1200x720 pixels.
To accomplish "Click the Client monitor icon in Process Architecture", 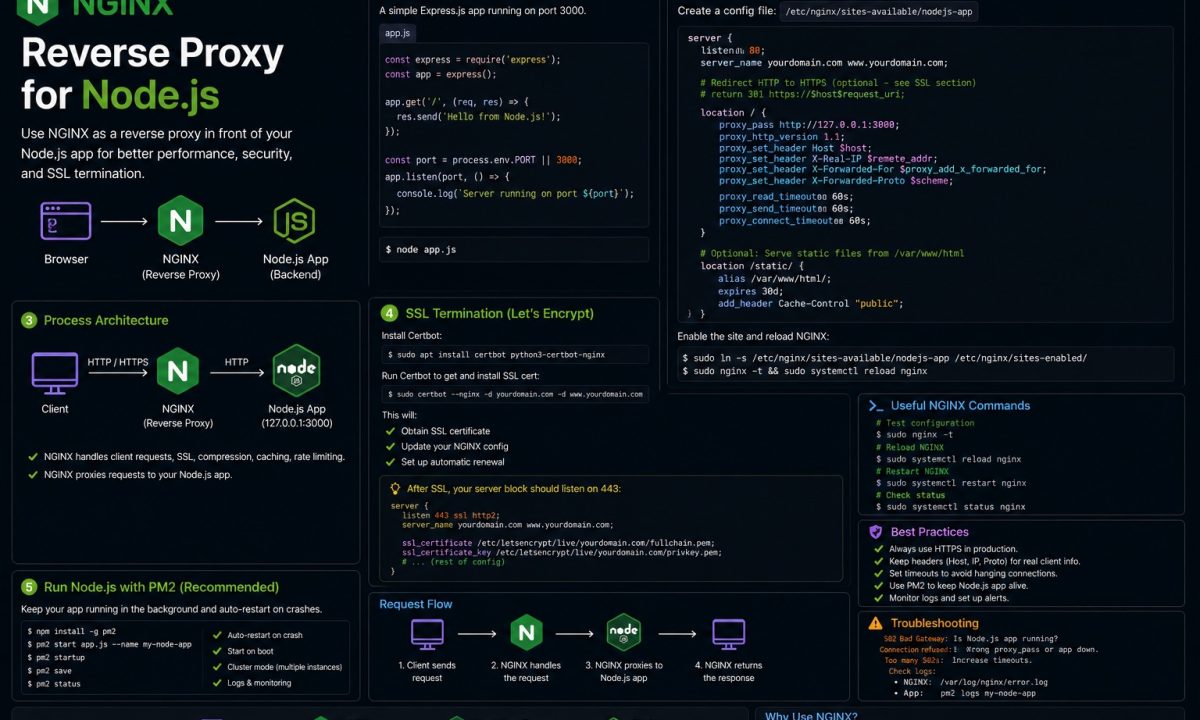I will pyautogui.click(x=55, y=372).
